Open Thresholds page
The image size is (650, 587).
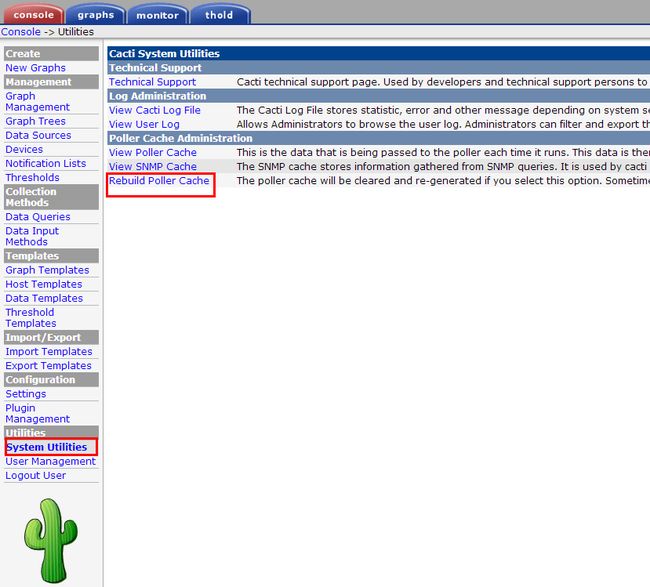tap(32, 177)
